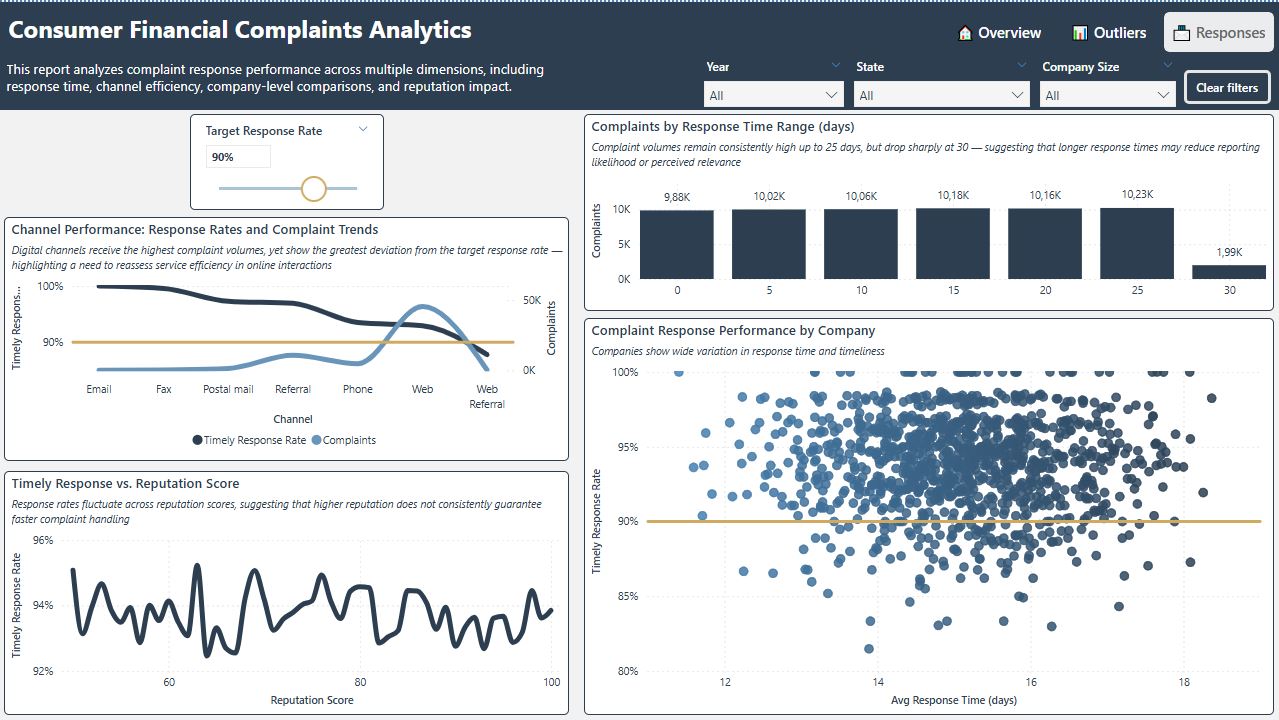This screenshot has width=1279, height=720.
Task: Click the chevron icon above Company Size slicer
Action: (1167, 66)
